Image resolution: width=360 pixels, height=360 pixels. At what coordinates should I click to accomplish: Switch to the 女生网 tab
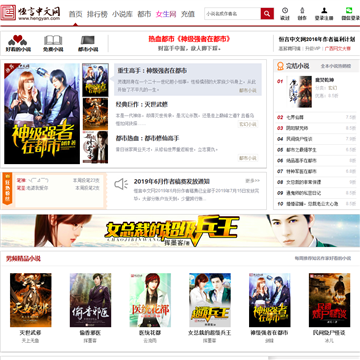(166, 14)
